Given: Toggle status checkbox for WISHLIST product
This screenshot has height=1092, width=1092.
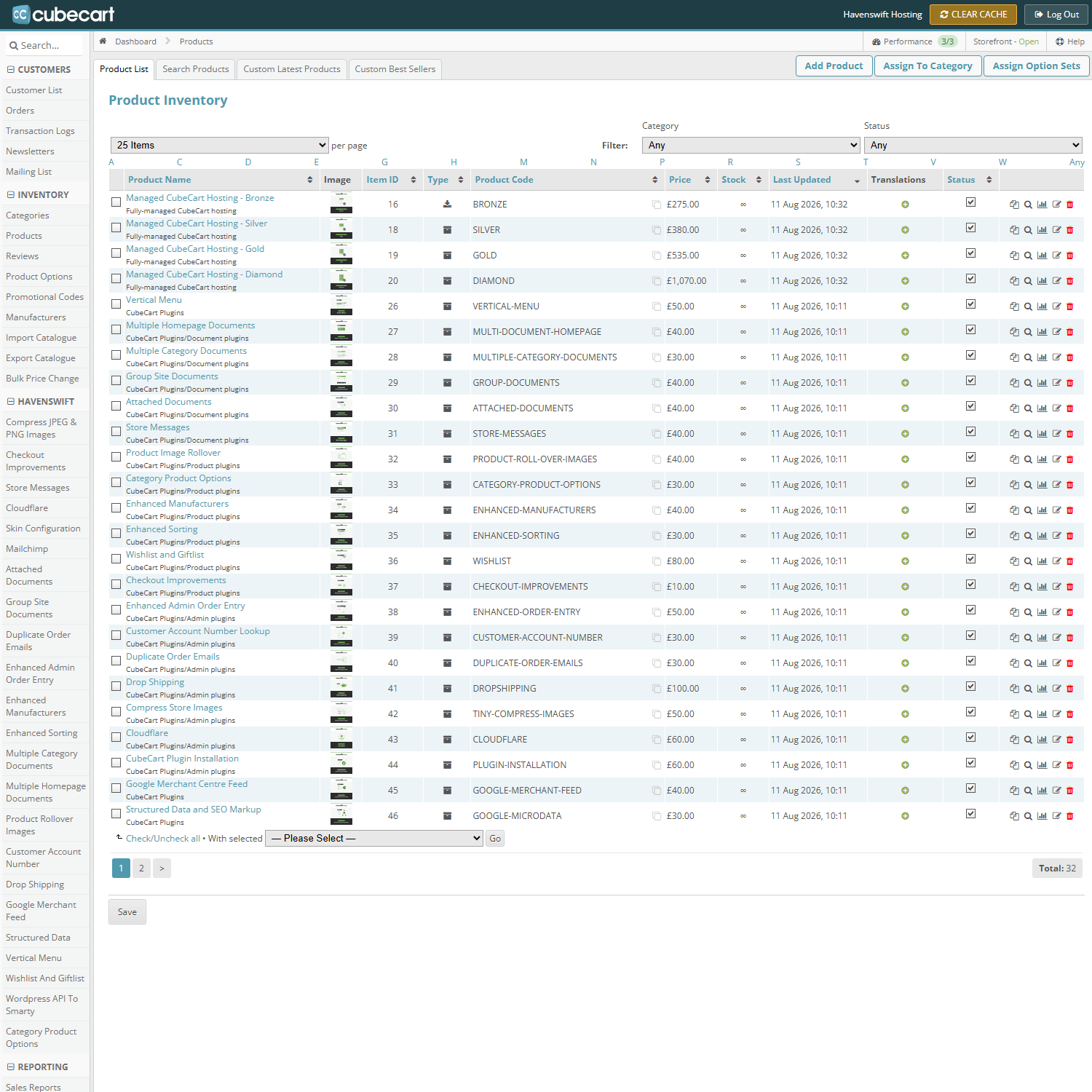Looking at the screenshot, I should 970,559.
